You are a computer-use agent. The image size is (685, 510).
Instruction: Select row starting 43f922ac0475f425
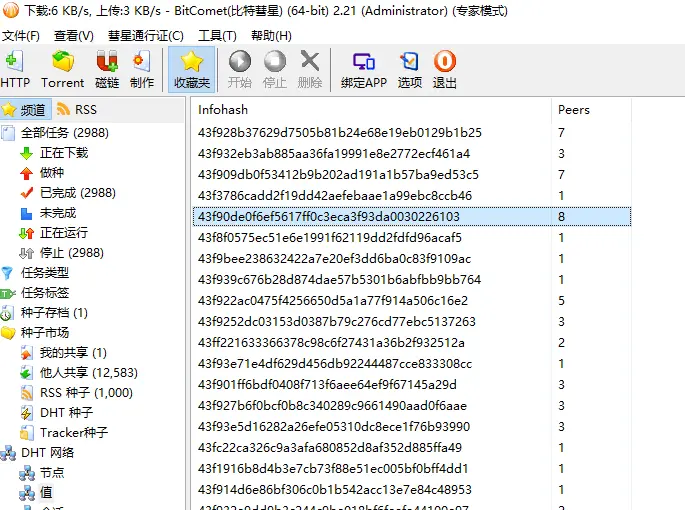(x=412, y=300)
